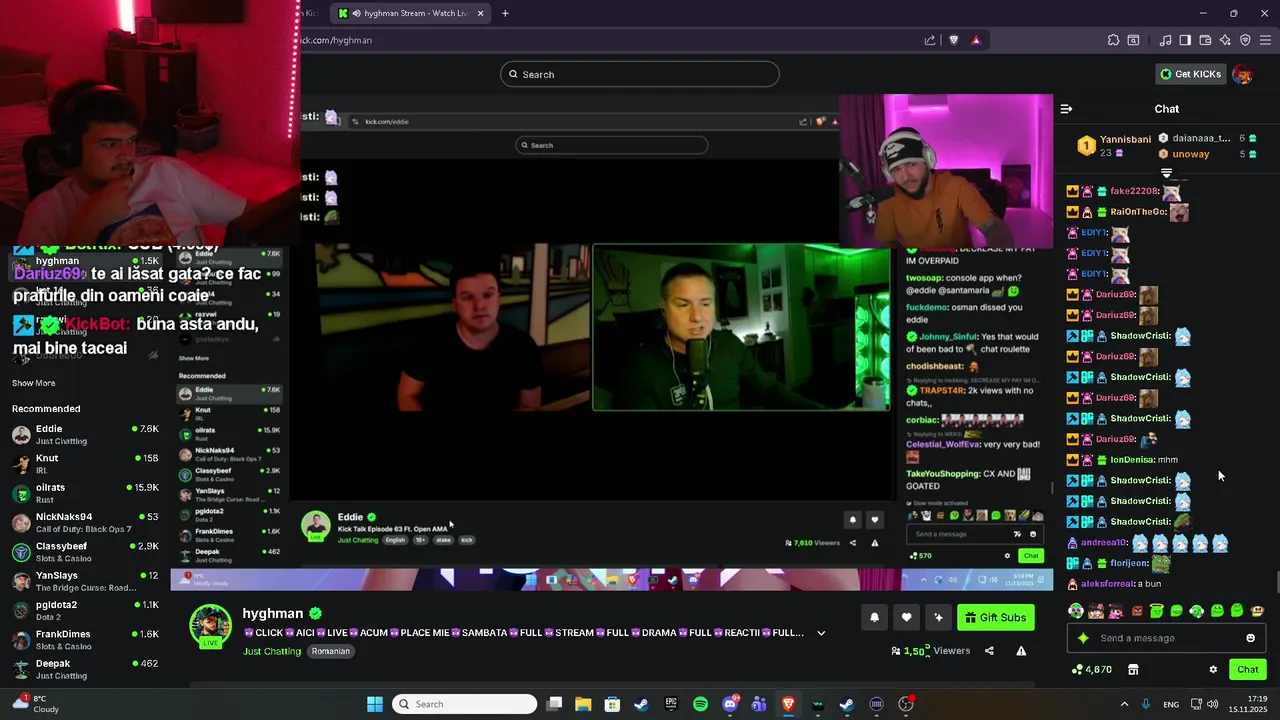1280x720 pixels.
Task: Open hyghman's channel avatar
Action: point(211,625)
